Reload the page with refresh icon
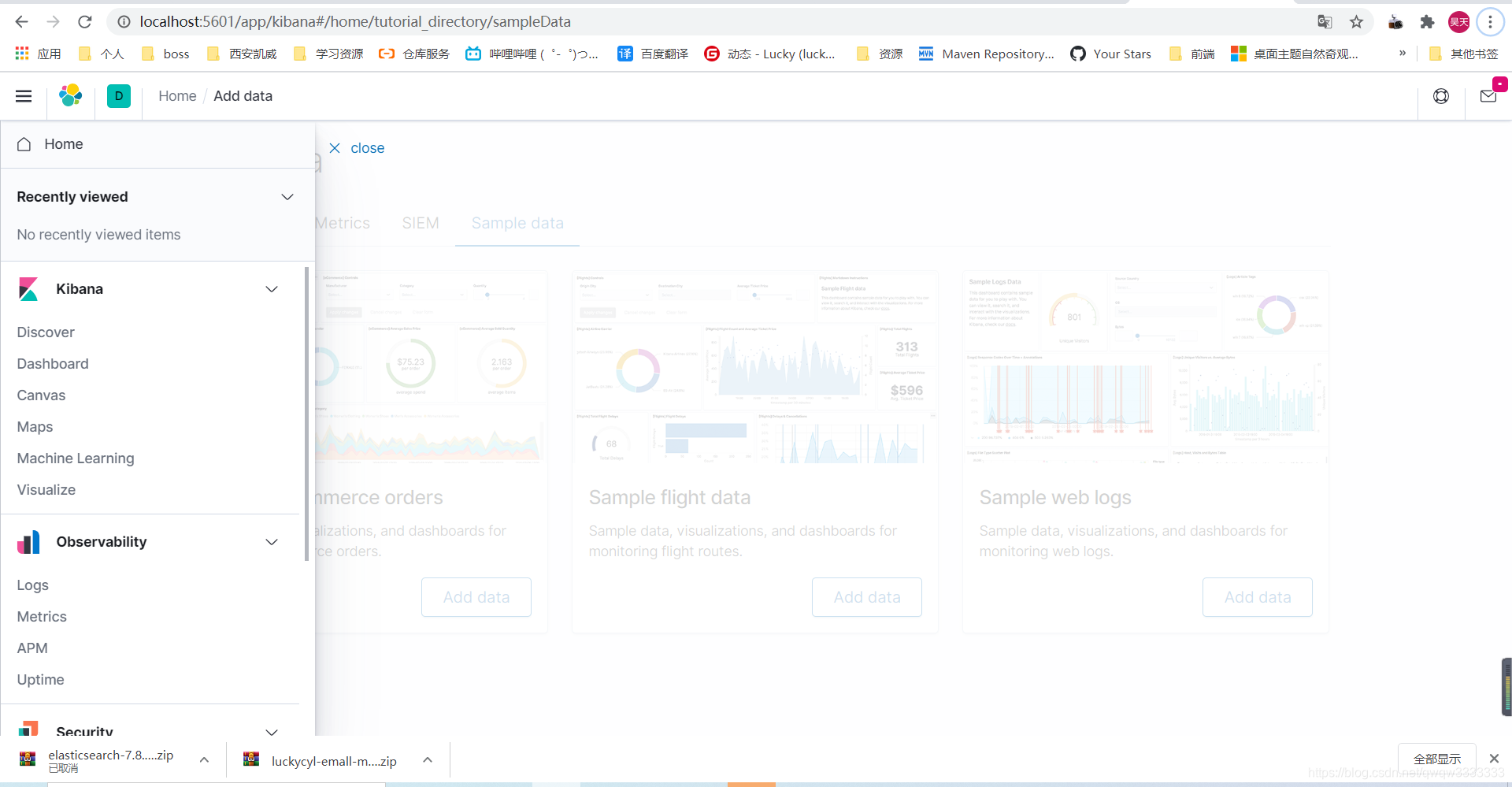The height and width of the screenshot is (787, 1512). click(85, 21)
